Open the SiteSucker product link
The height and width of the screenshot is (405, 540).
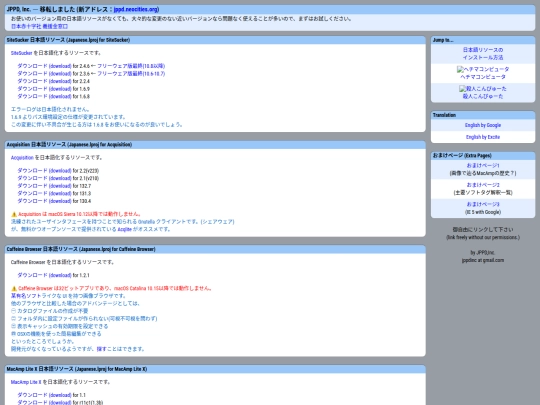[x=21, y=53]
